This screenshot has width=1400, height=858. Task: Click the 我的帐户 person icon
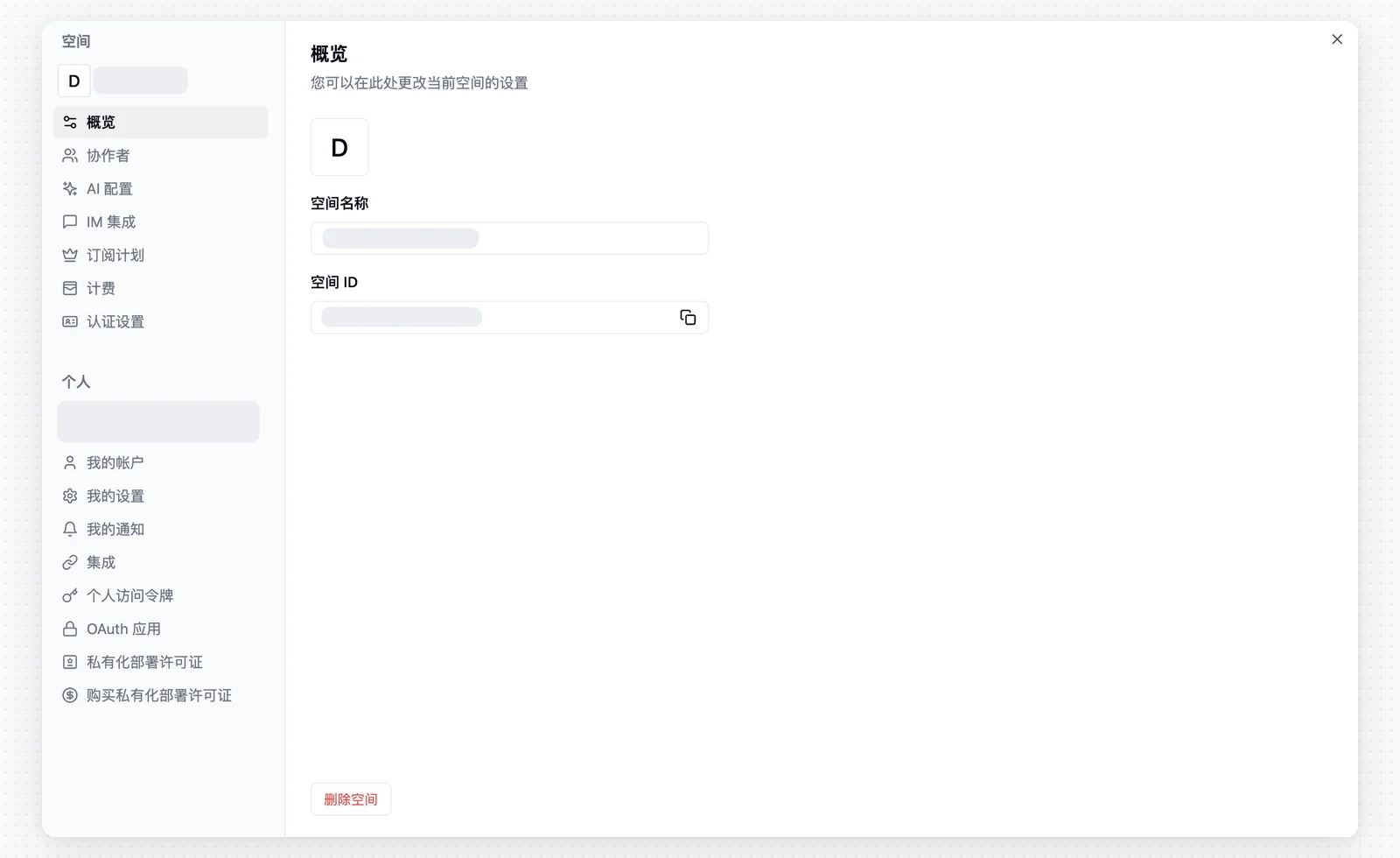click(70, 463)
